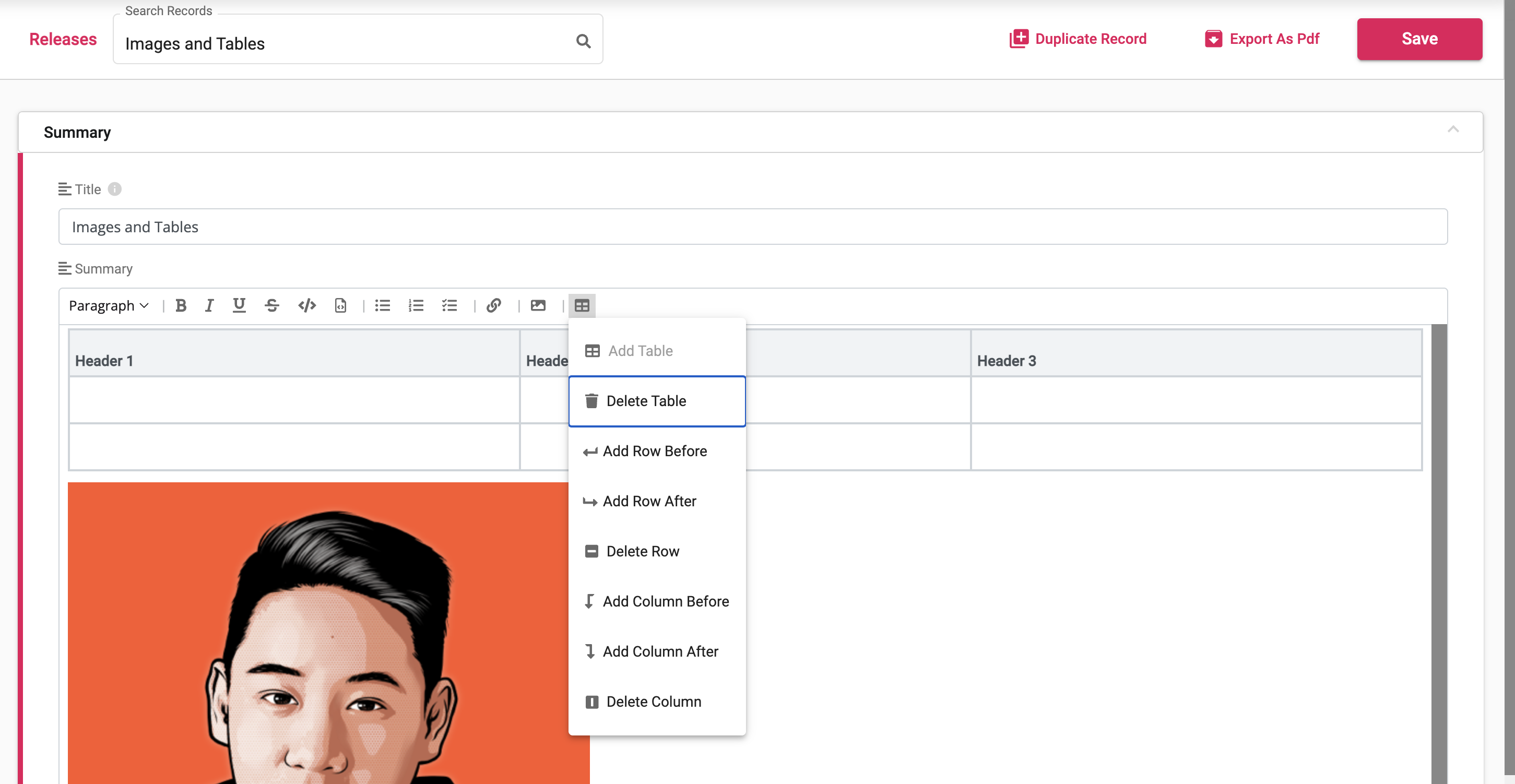This screenshot has height=784, width=1515.
Task: Click the Insert Link icon
Action: click(494, 306)
